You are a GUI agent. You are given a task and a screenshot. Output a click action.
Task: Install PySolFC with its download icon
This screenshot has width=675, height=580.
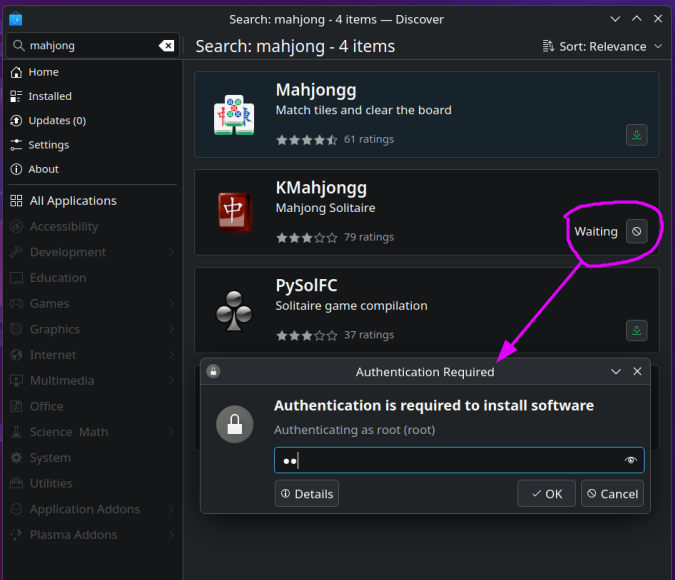tap(636, 330)
